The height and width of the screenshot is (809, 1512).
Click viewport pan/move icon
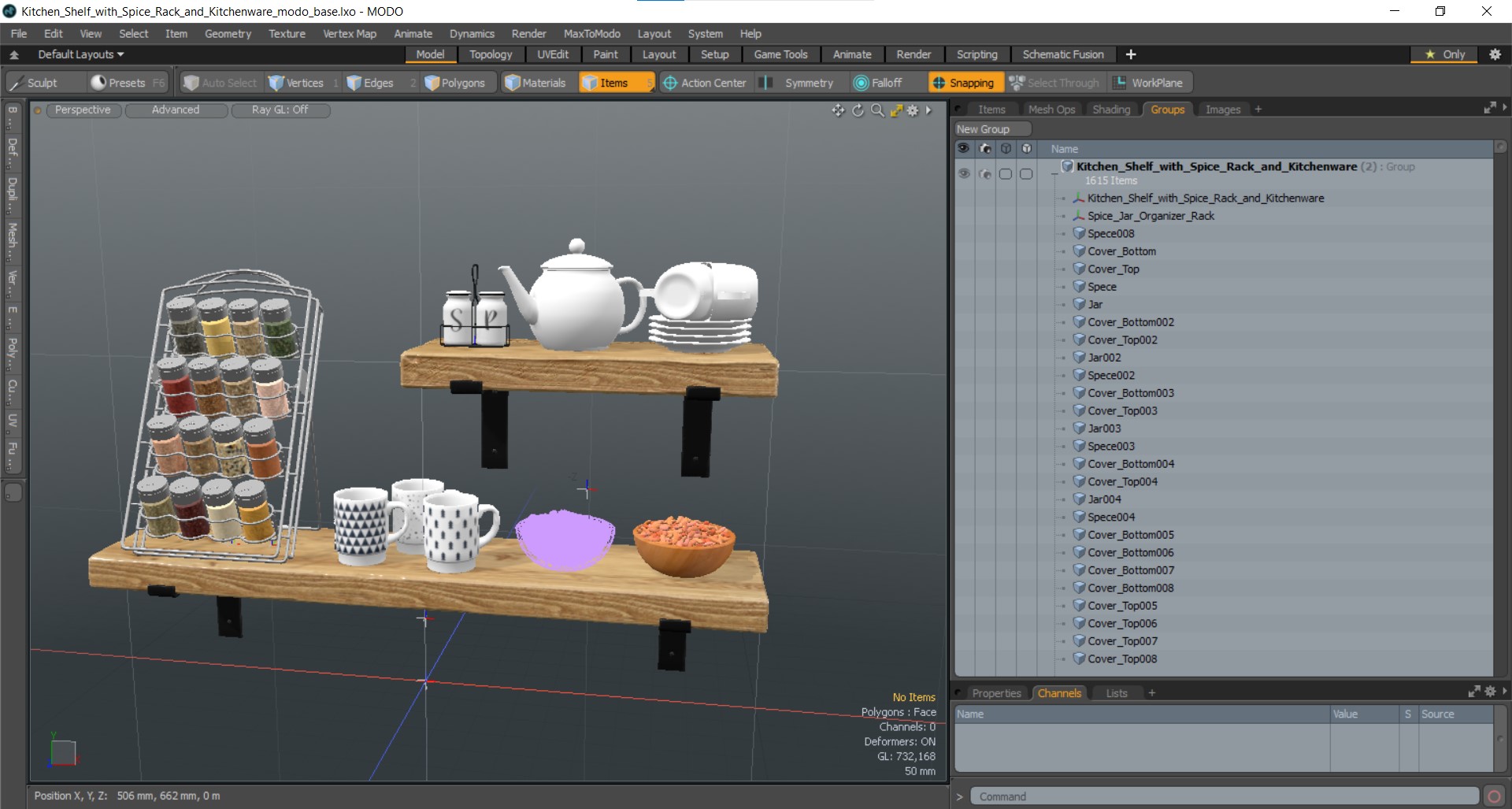click(x=838, y=110)
